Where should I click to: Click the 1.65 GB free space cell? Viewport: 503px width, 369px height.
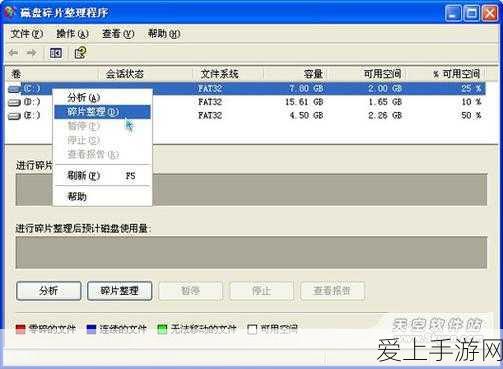(x=385, y=102)
